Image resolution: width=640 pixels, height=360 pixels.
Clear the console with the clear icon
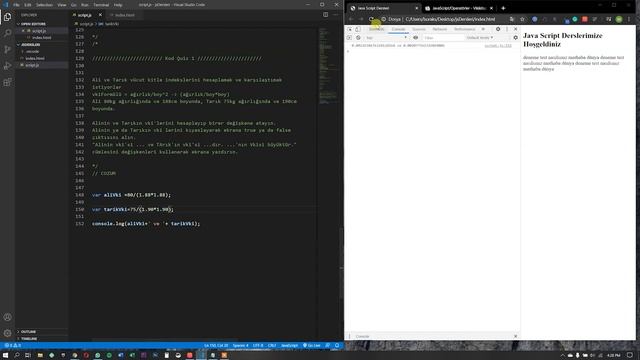(x=358, y=38)
